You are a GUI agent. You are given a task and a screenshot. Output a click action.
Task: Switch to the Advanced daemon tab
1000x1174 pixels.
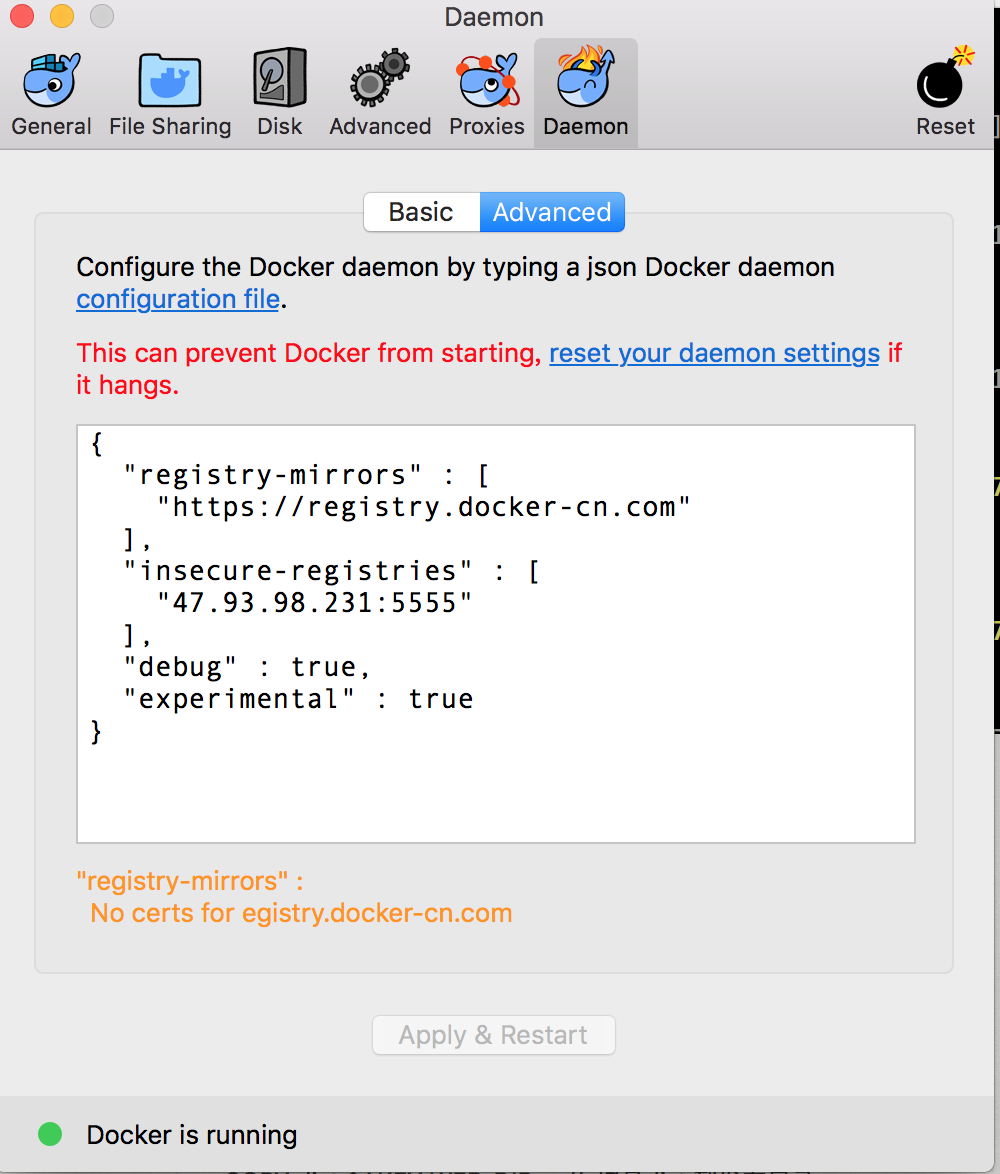pyautogui.click(x=552, y=212)
